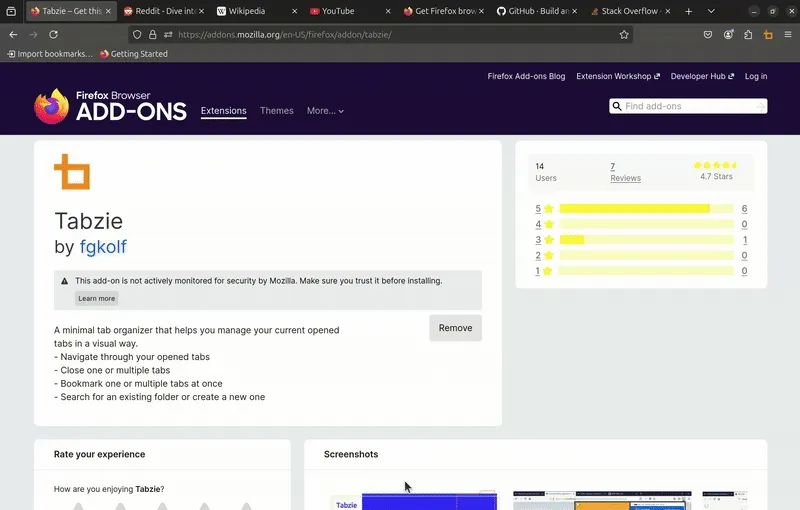Open Firefox Add-ons Blog link
This screenshot has width=800, height=510.
[526, 76]
